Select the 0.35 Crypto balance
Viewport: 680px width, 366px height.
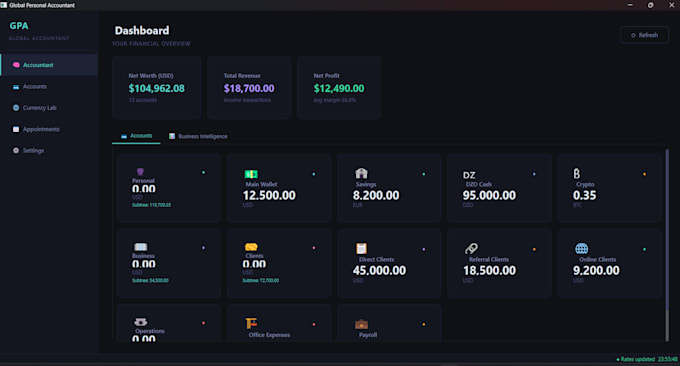[x=585, y=195]
